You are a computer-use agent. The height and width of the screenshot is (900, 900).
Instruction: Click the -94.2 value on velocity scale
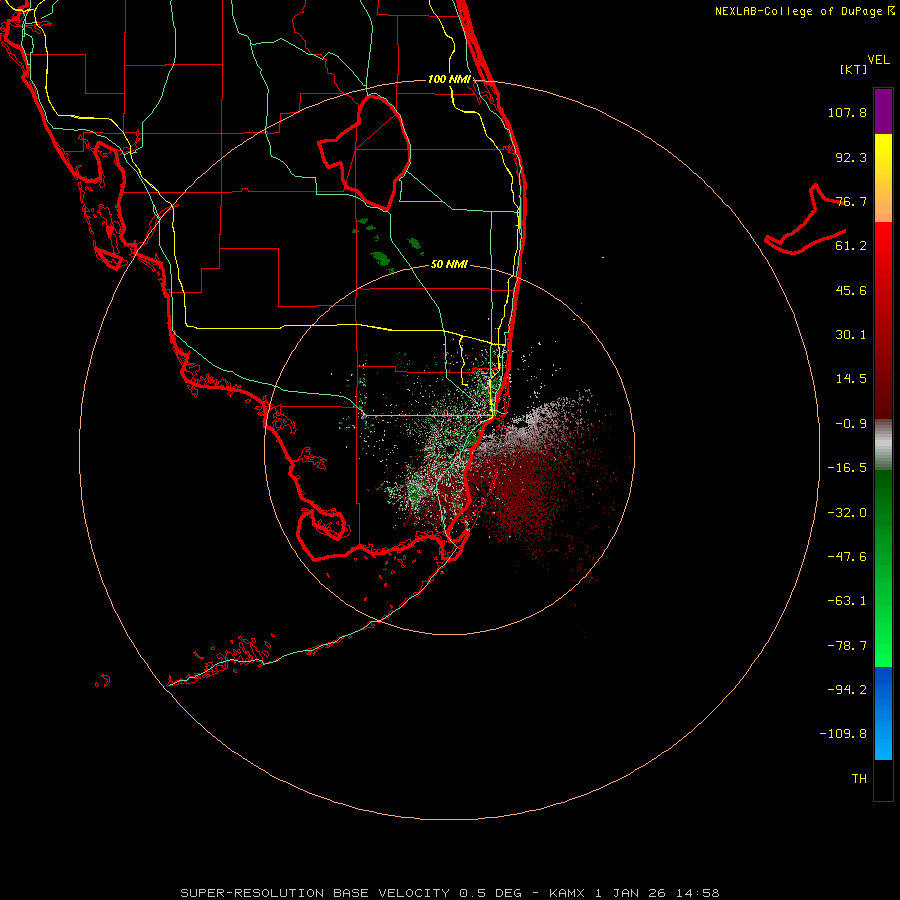847,690
